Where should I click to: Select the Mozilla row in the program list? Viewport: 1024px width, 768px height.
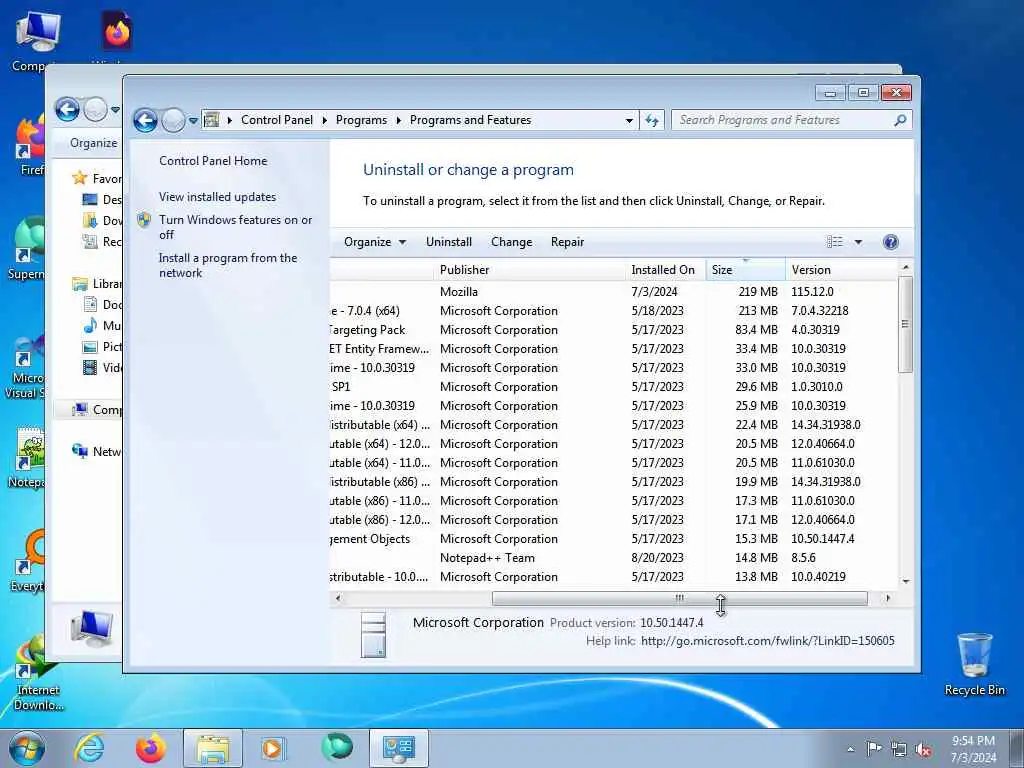pyautogui.click(x=614, y=292)
